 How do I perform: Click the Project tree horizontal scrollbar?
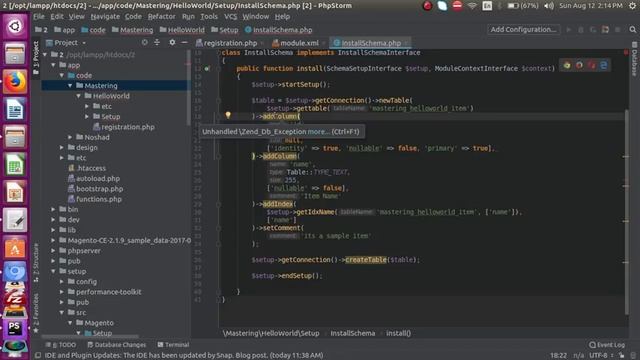(90, 337)
